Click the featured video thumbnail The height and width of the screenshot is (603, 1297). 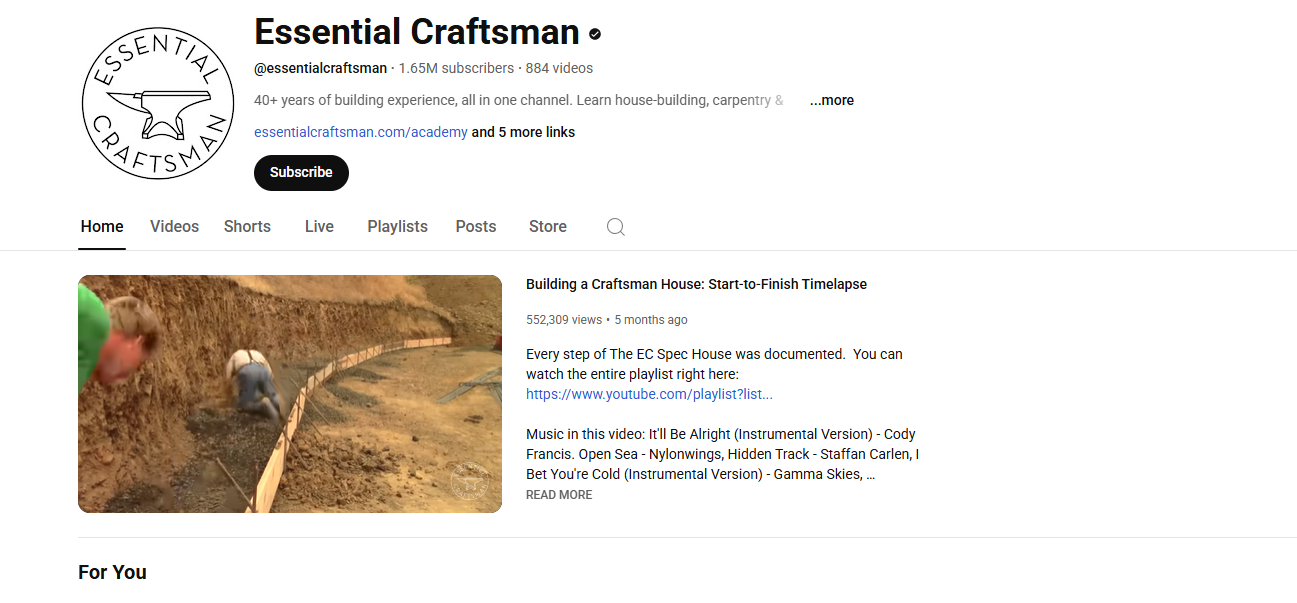point(289,393)
